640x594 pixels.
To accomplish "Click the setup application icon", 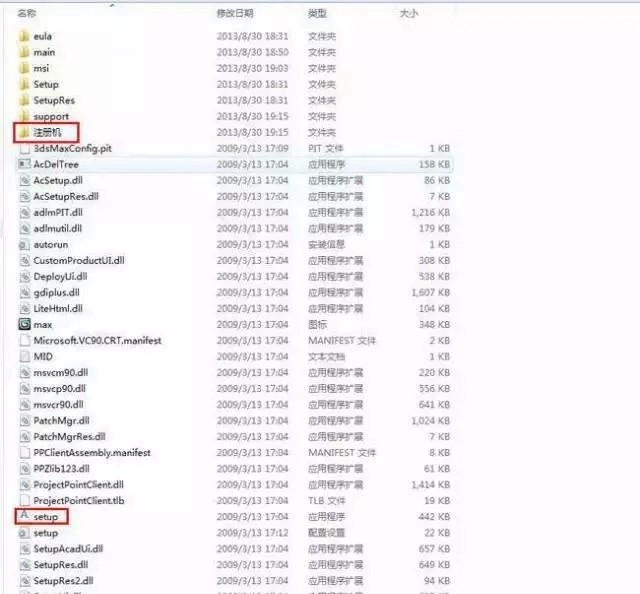I will 24,516.
